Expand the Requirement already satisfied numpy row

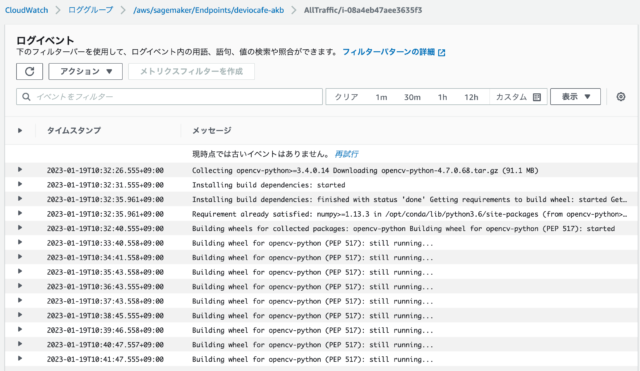click(x=20, y=213)
